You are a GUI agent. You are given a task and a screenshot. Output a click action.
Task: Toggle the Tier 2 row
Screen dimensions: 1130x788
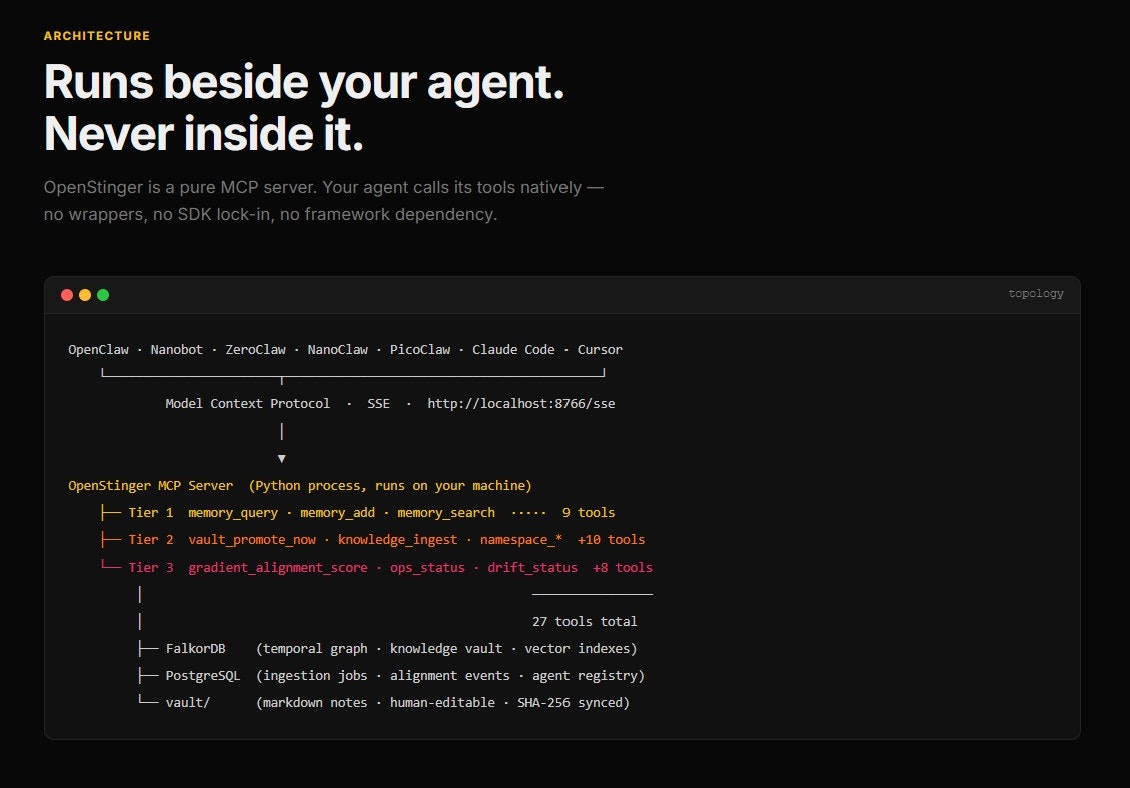150,539
